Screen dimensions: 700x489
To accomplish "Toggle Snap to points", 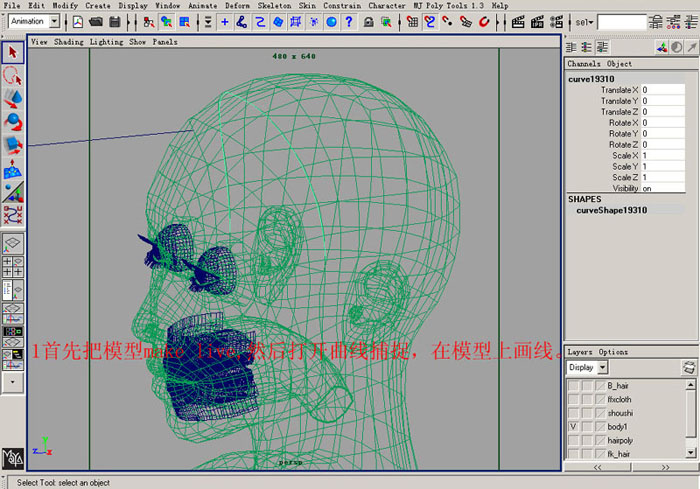I will click(x=447, y=22).
